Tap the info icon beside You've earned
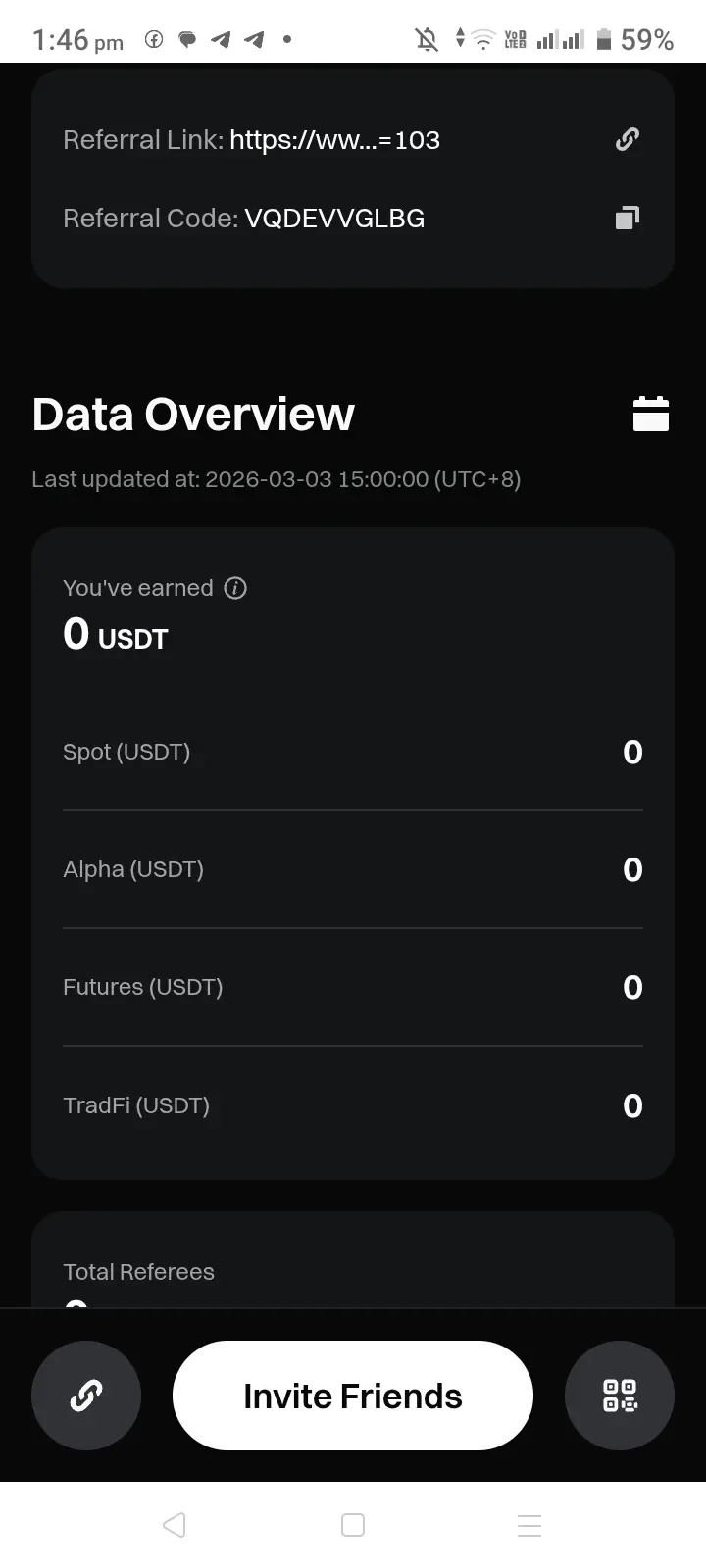 tap(235, 588)
